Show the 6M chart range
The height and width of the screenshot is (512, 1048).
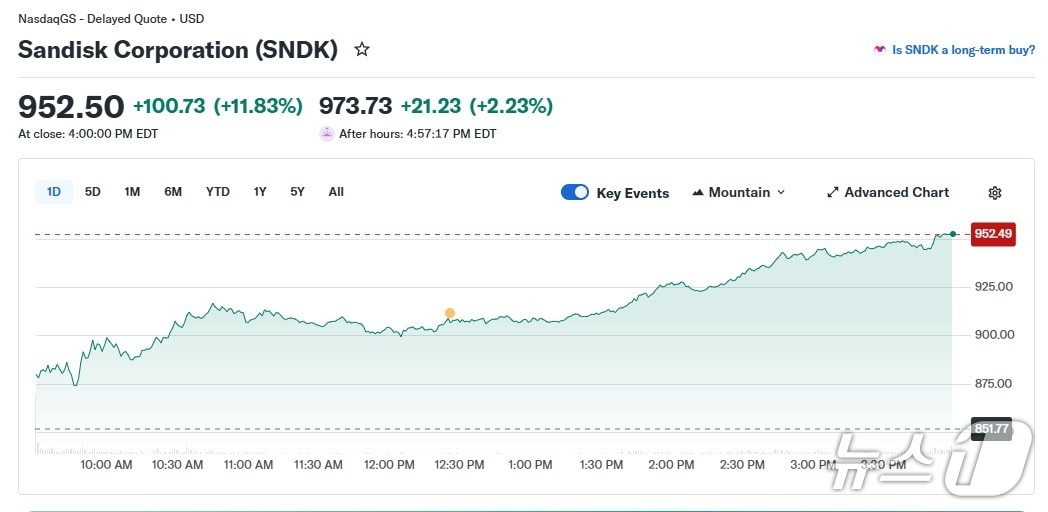[173, 192]
